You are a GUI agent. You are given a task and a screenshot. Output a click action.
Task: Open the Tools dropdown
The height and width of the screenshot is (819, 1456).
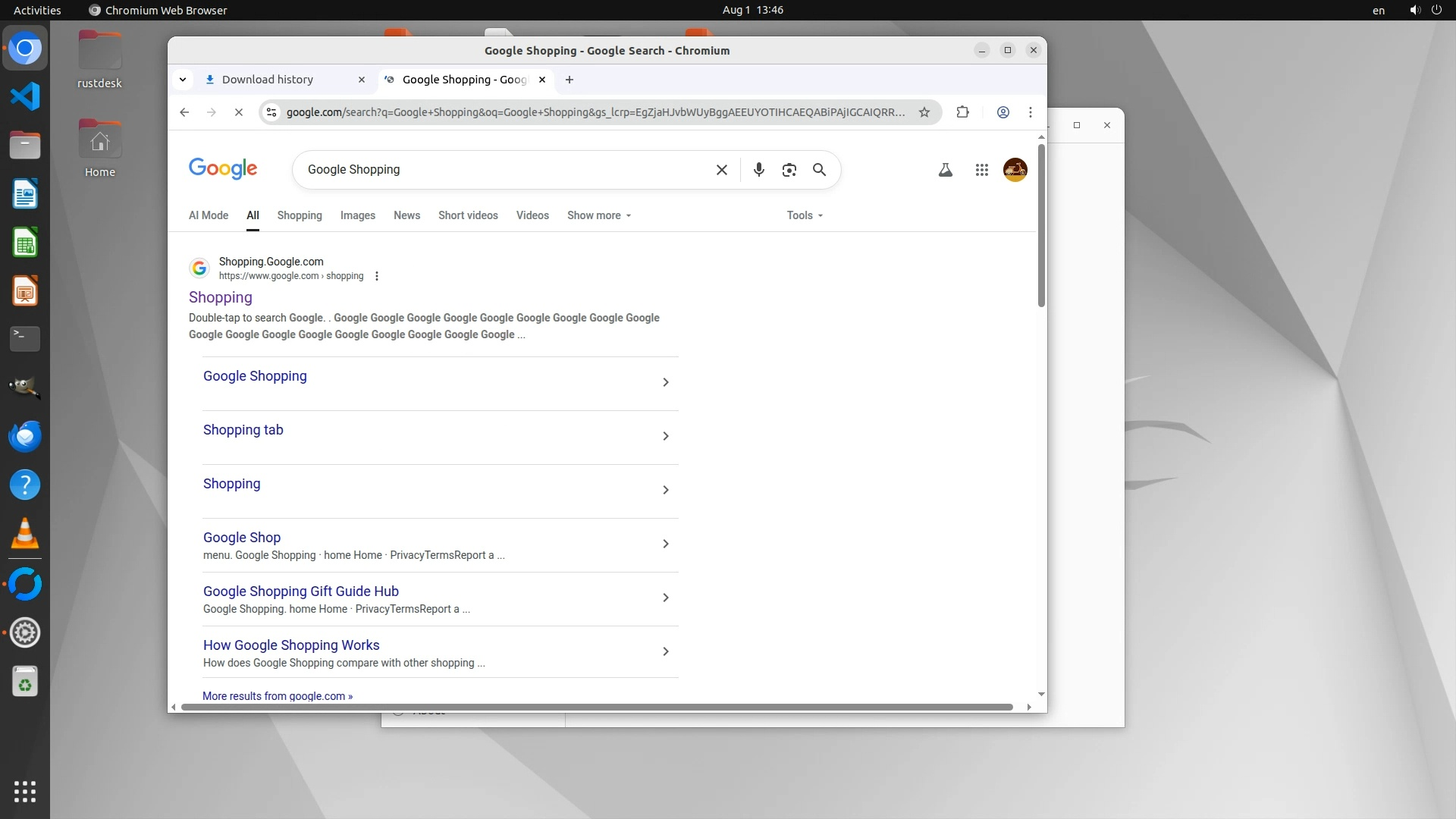804,215
